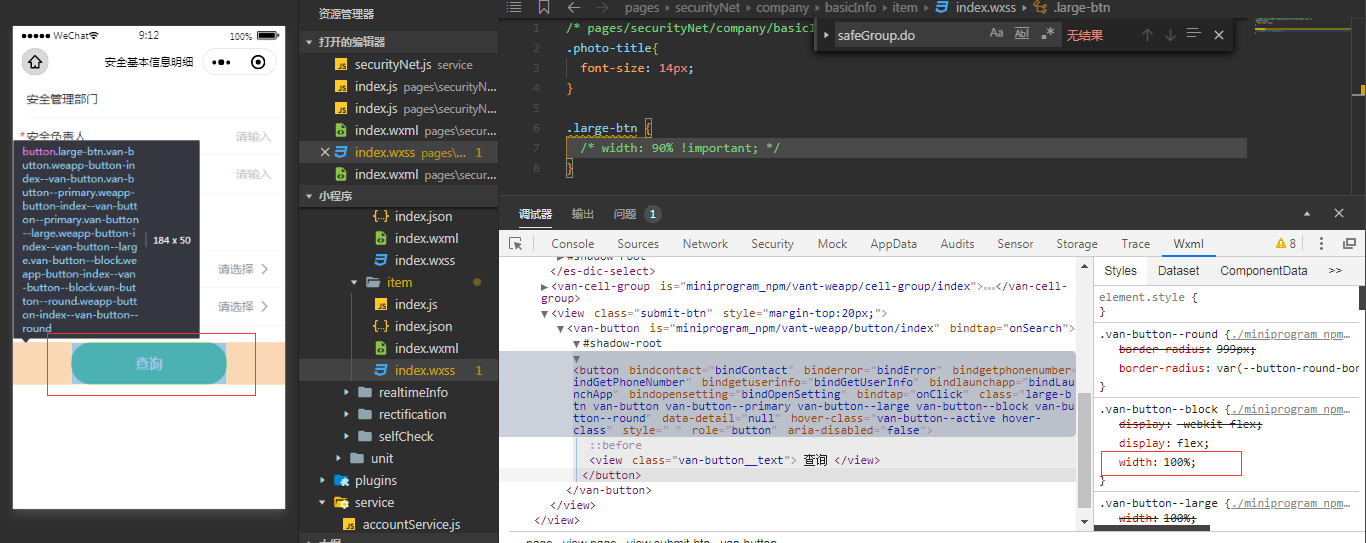This screenshot has width=1366, height=543.
Task: Open the Mock devtools tab
Action: click(832, 244)
